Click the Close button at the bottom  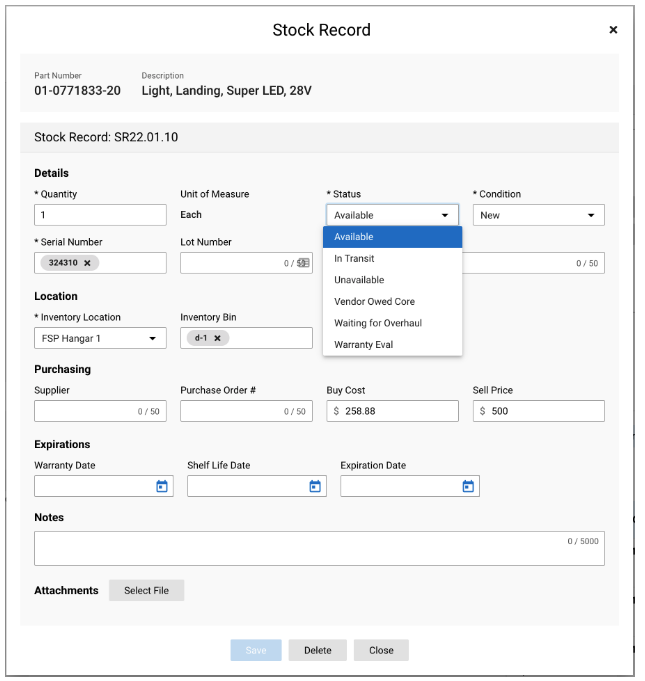point(381,650)
